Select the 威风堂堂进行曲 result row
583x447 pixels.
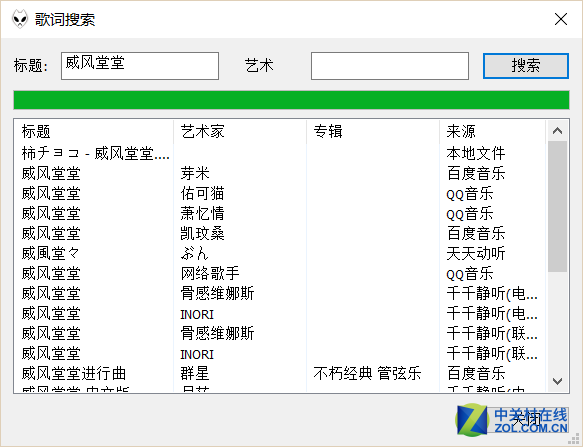(x=280, y=373)
